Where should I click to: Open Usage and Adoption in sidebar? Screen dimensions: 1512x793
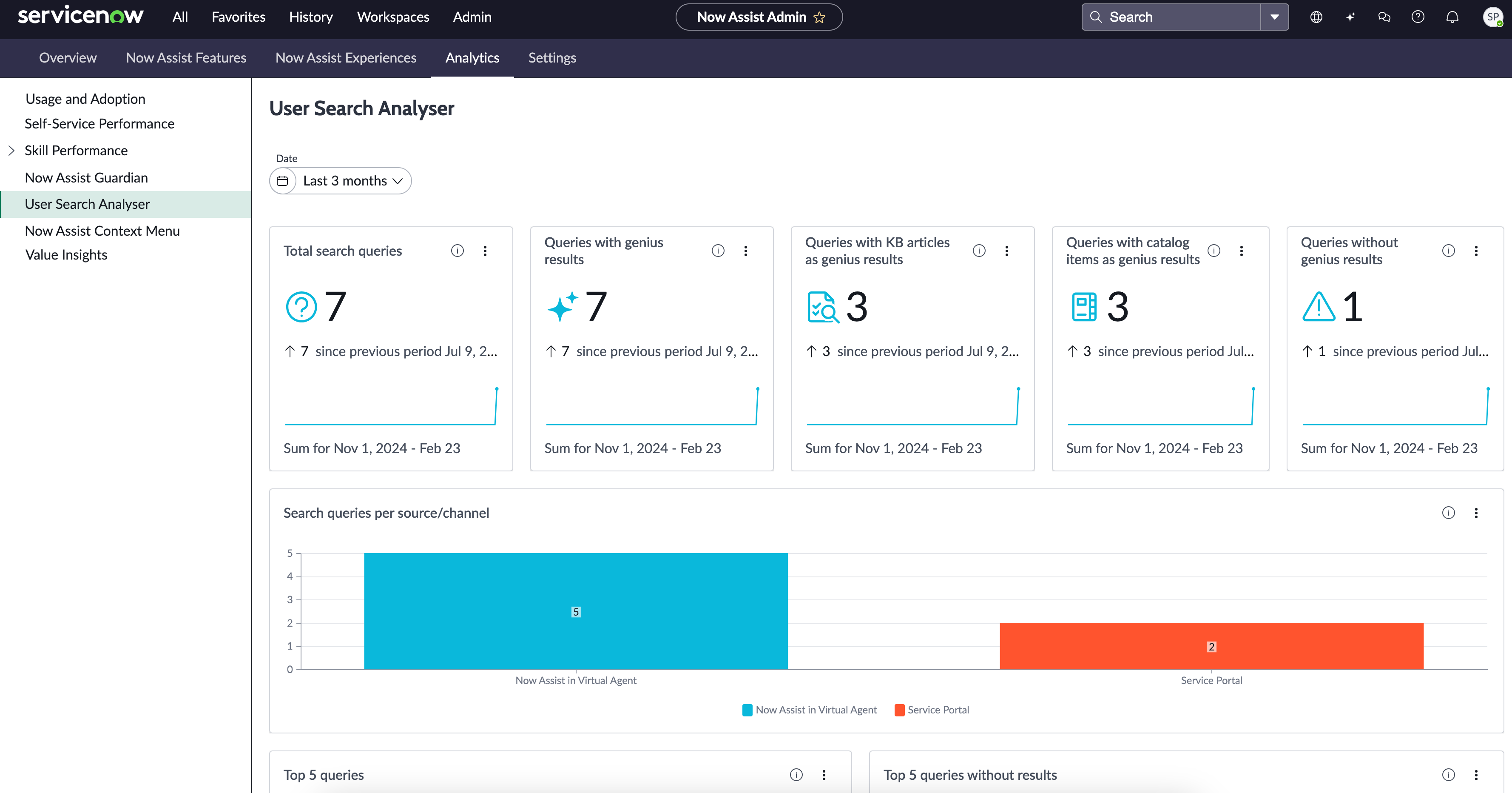pos(85,99)
